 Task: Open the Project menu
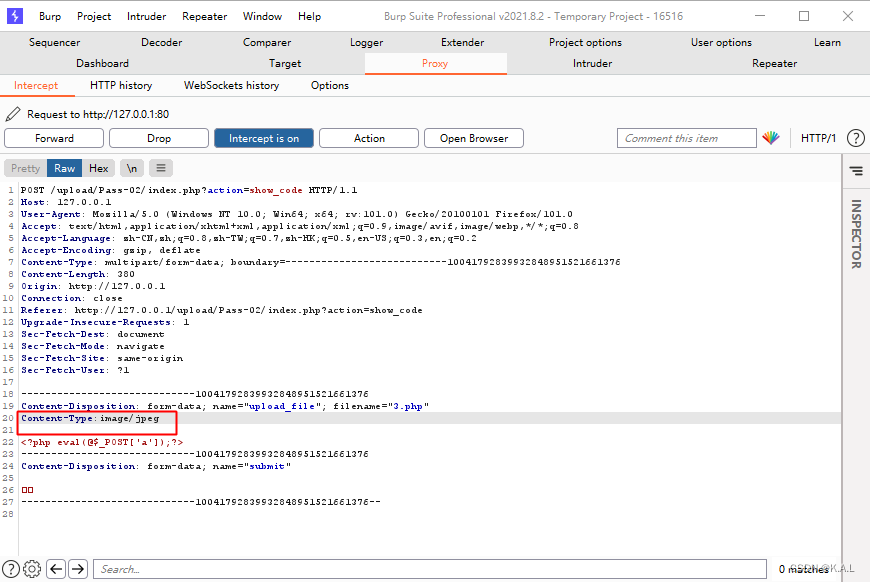click(x=94, y=17)
